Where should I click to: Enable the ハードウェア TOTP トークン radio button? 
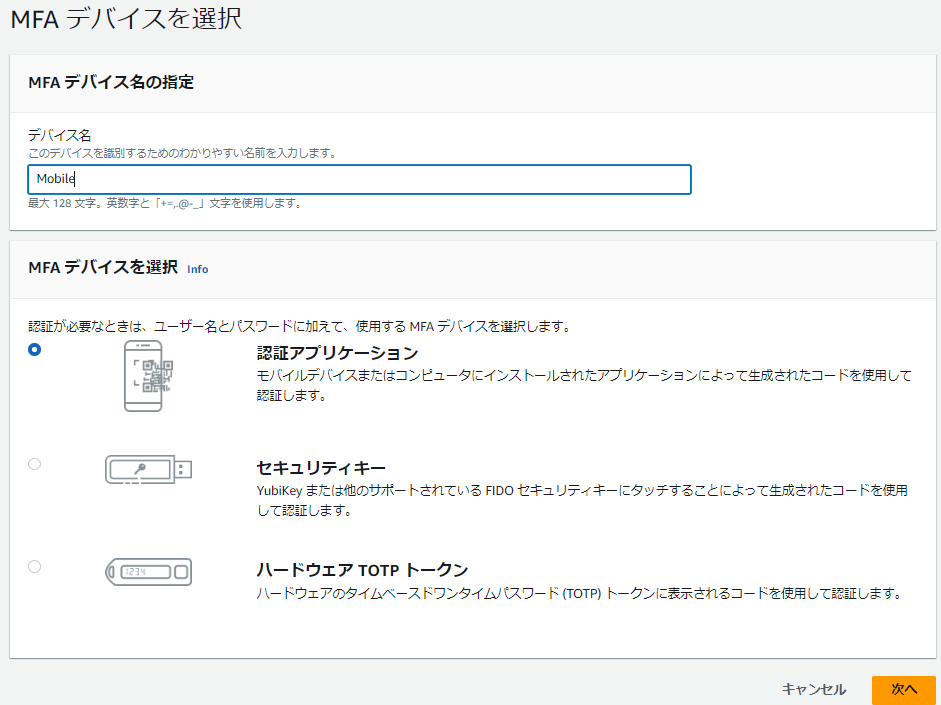point(35,566)
